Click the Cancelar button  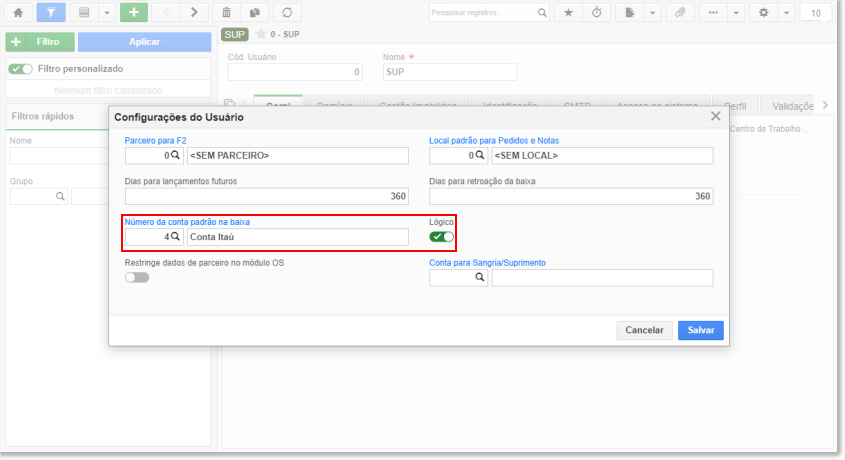[x=644, y=330]
